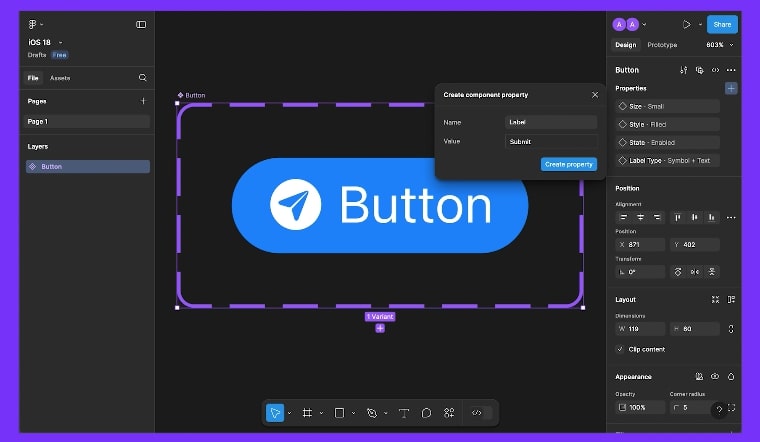The image size is (760, 442).
Task: Open Pen tool options chevron
Action: pyautogui.click(x=385, y=413)
